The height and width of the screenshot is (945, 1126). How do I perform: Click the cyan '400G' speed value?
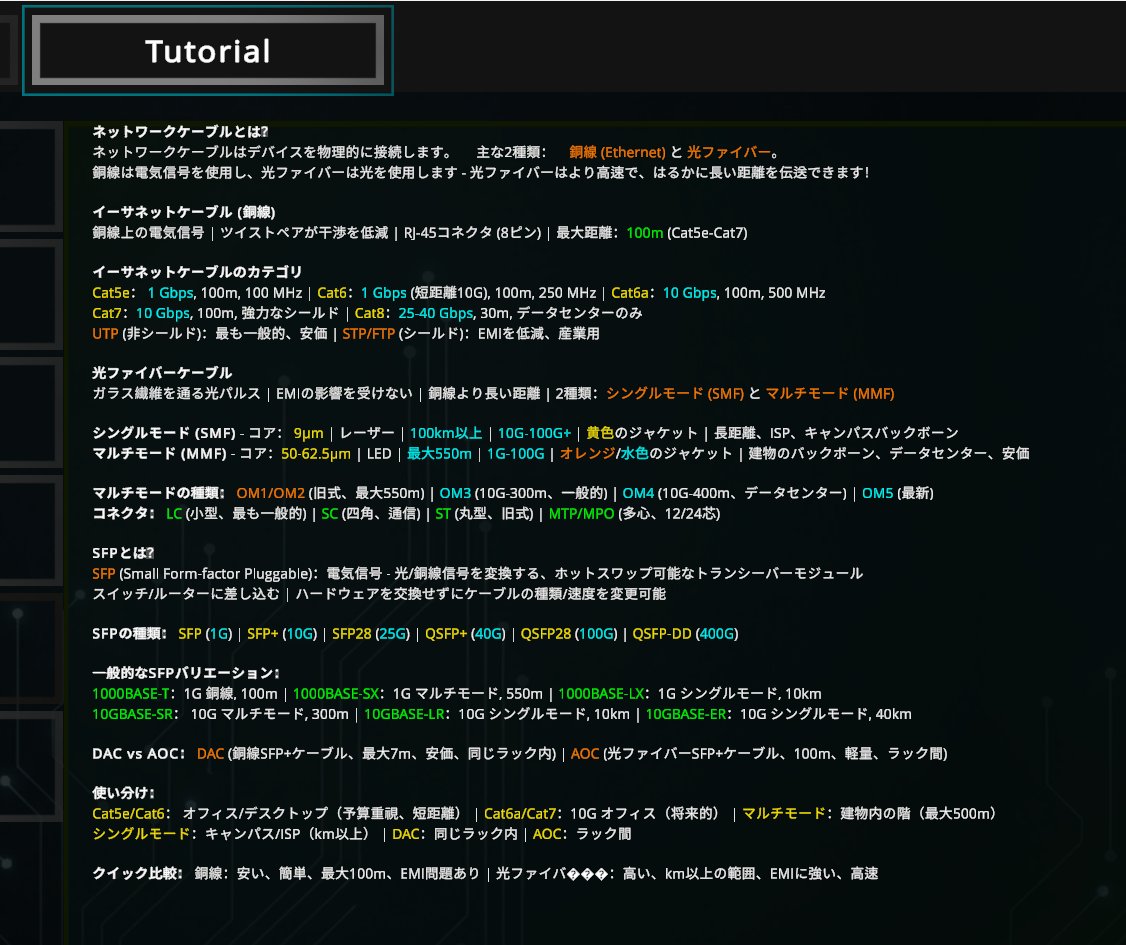717,633
